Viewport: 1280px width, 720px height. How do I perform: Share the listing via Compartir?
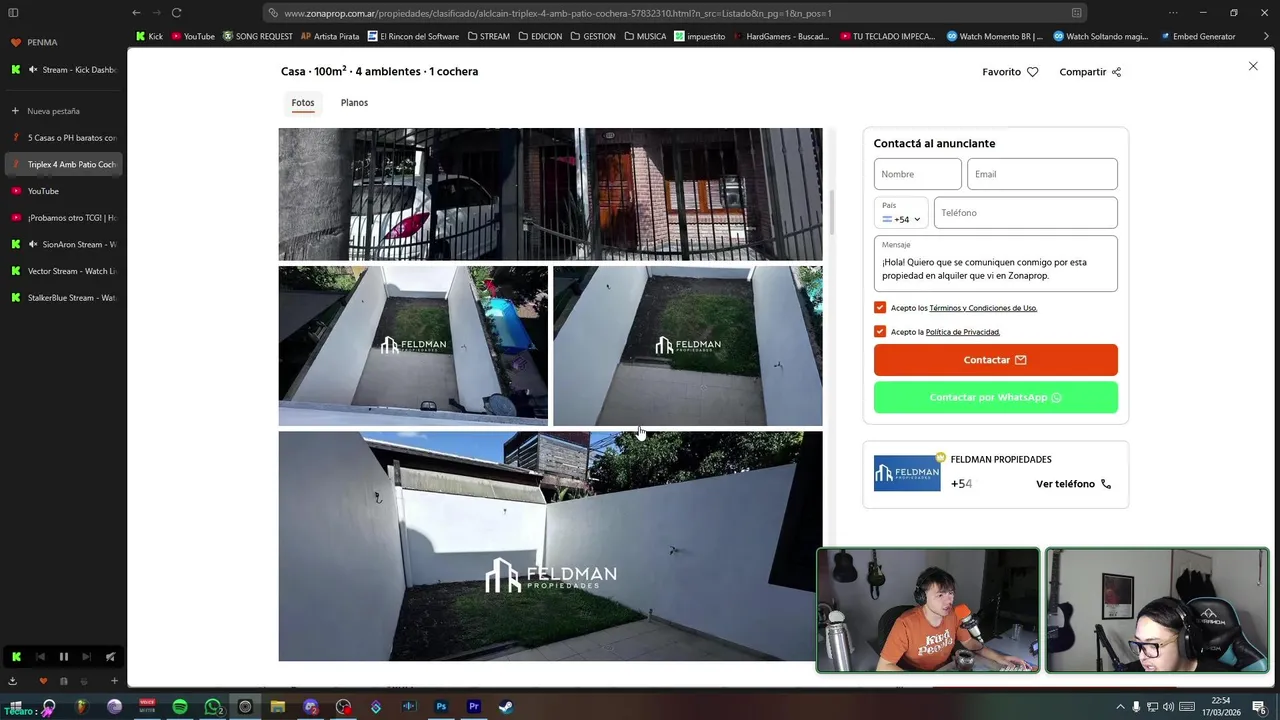[x=1090, y=72]
